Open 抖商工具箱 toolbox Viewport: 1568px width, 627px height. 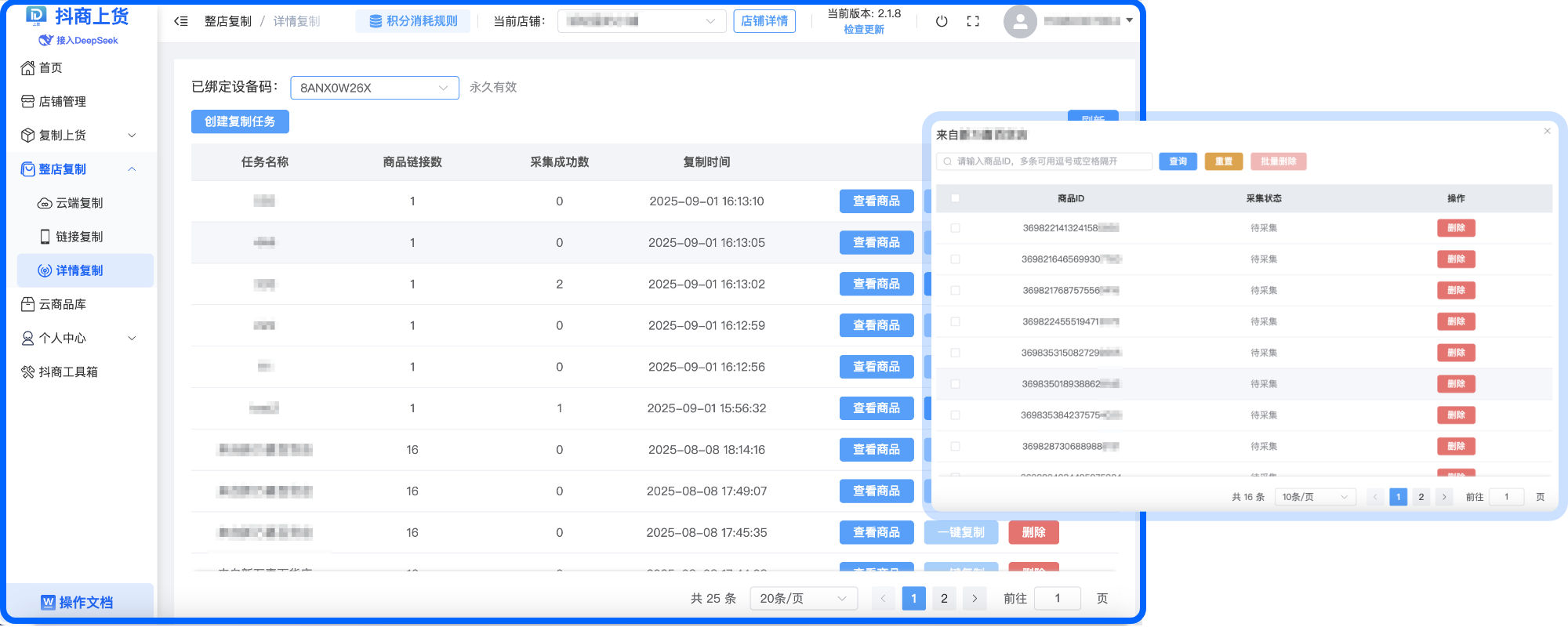(x=67, y=371)
